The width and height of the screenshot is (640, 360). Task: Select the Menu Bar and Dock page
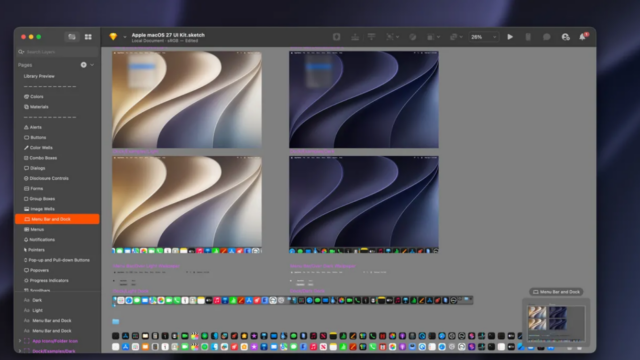[57, 219]
